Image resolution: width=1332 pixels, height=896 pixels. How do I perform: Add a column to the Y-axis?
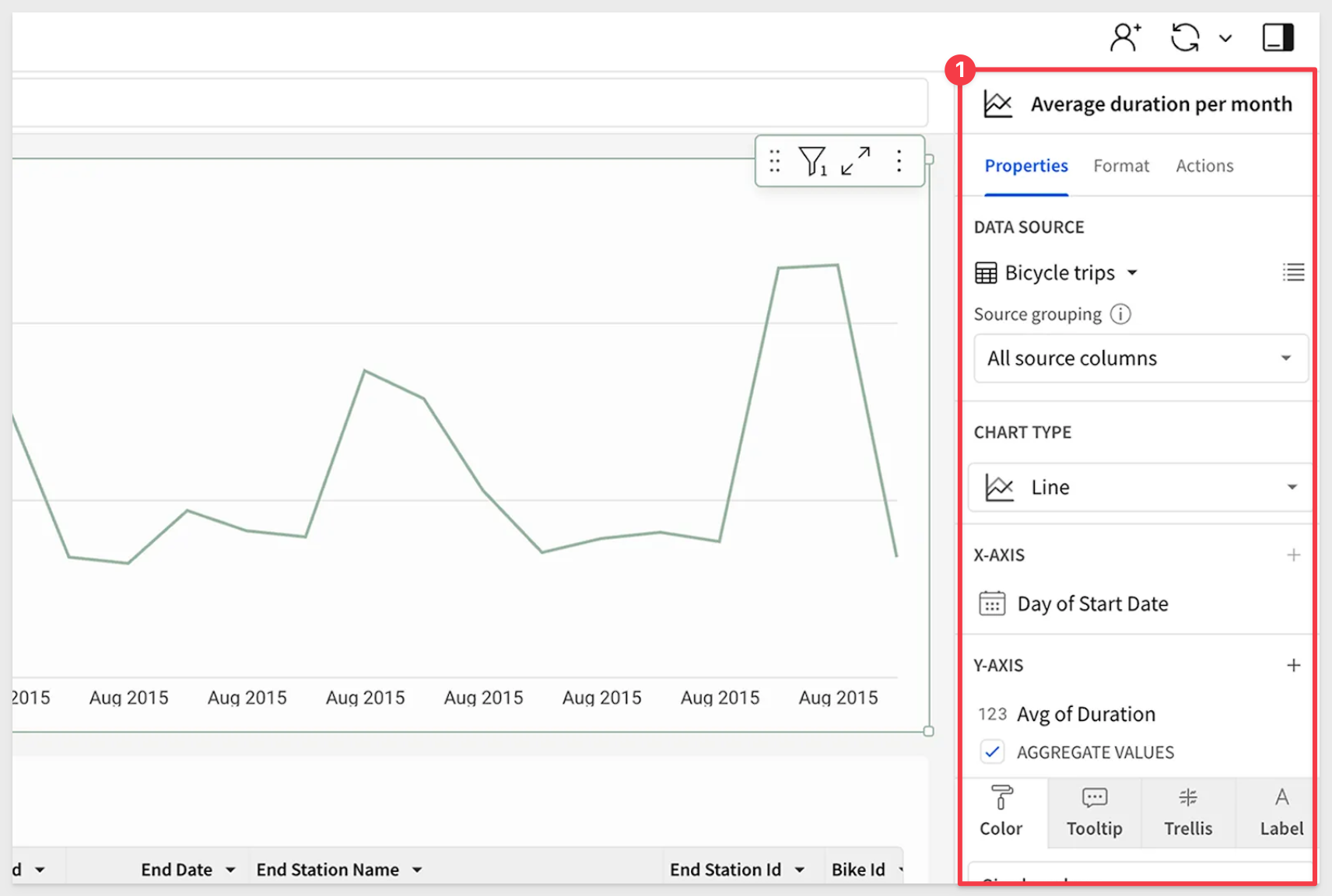[1293, 666]
